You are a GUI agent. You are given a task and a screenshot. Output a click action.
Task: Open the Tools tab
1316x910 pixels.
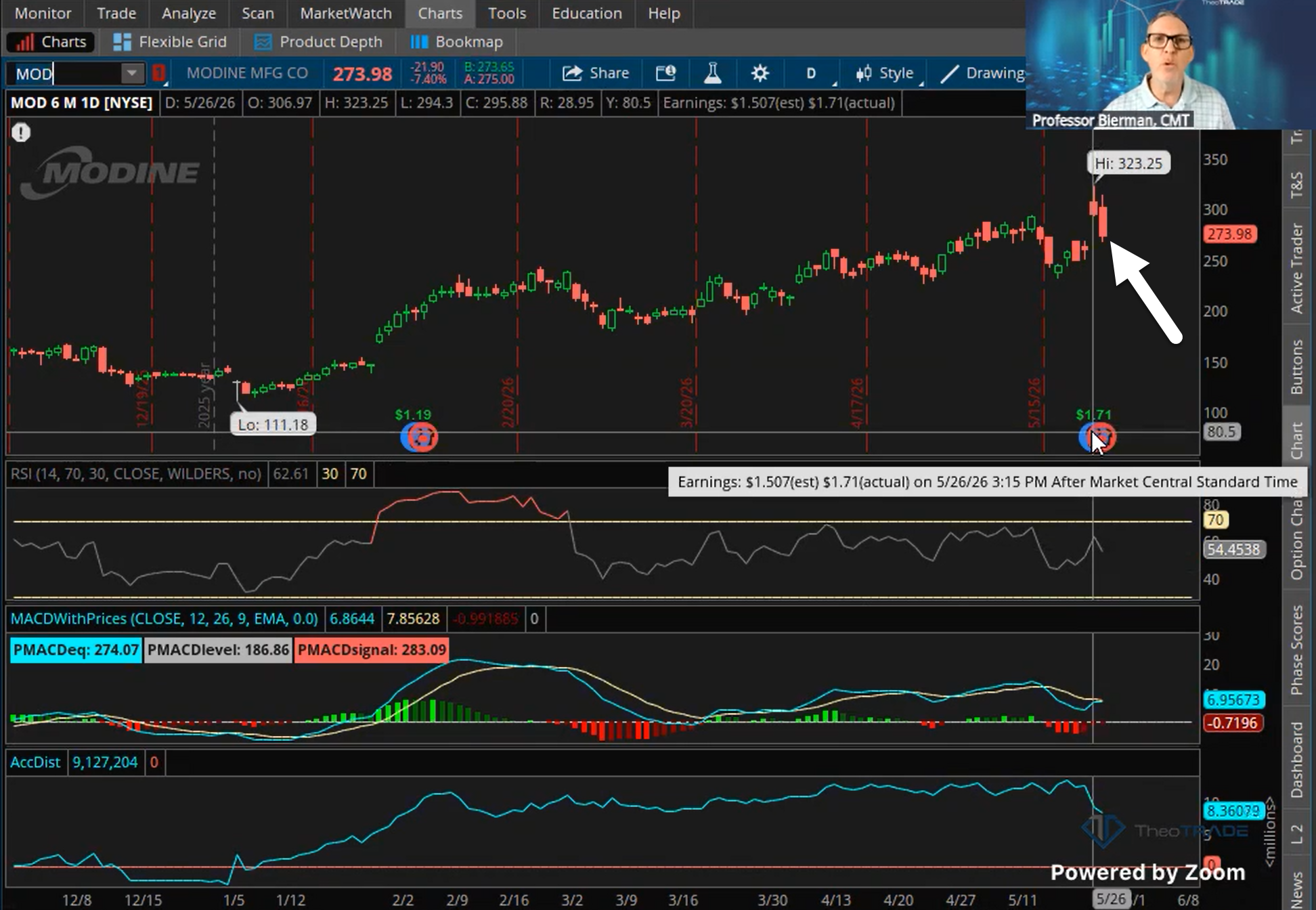[x=507, y=14]
